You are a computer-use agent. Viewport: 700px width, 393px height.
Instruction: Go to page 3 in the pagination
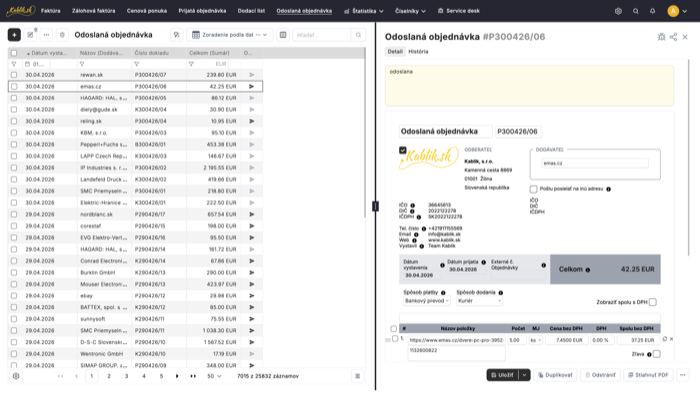point(126,376)
